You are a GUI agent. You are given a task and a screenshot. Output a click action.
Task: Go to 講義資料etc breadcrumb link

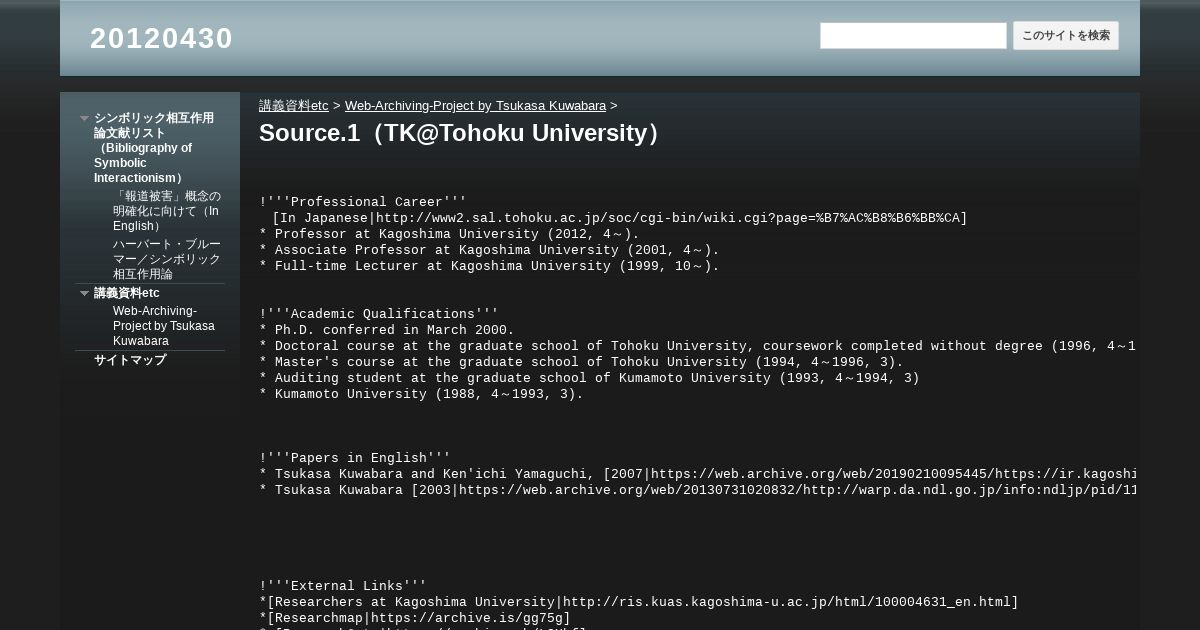coord(293,105)
